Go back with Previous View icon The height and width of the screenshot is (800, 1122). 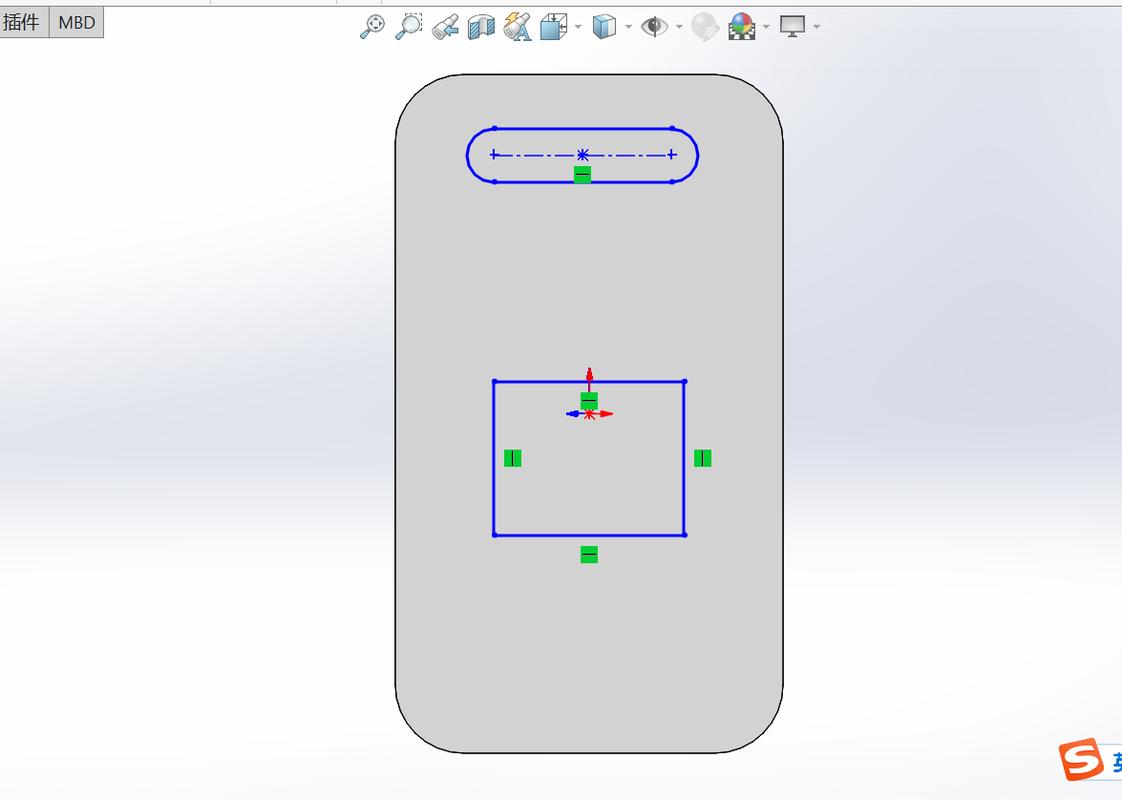[x=445, y=27]
